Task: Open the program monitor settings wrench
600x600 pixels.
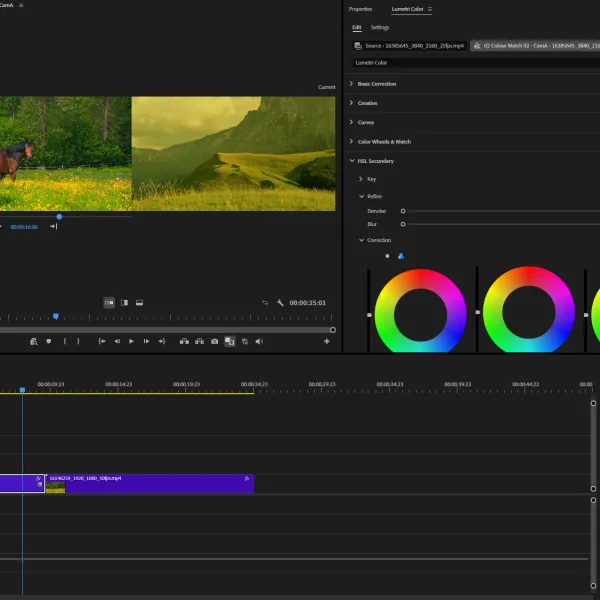Action: tap(280, 303)
